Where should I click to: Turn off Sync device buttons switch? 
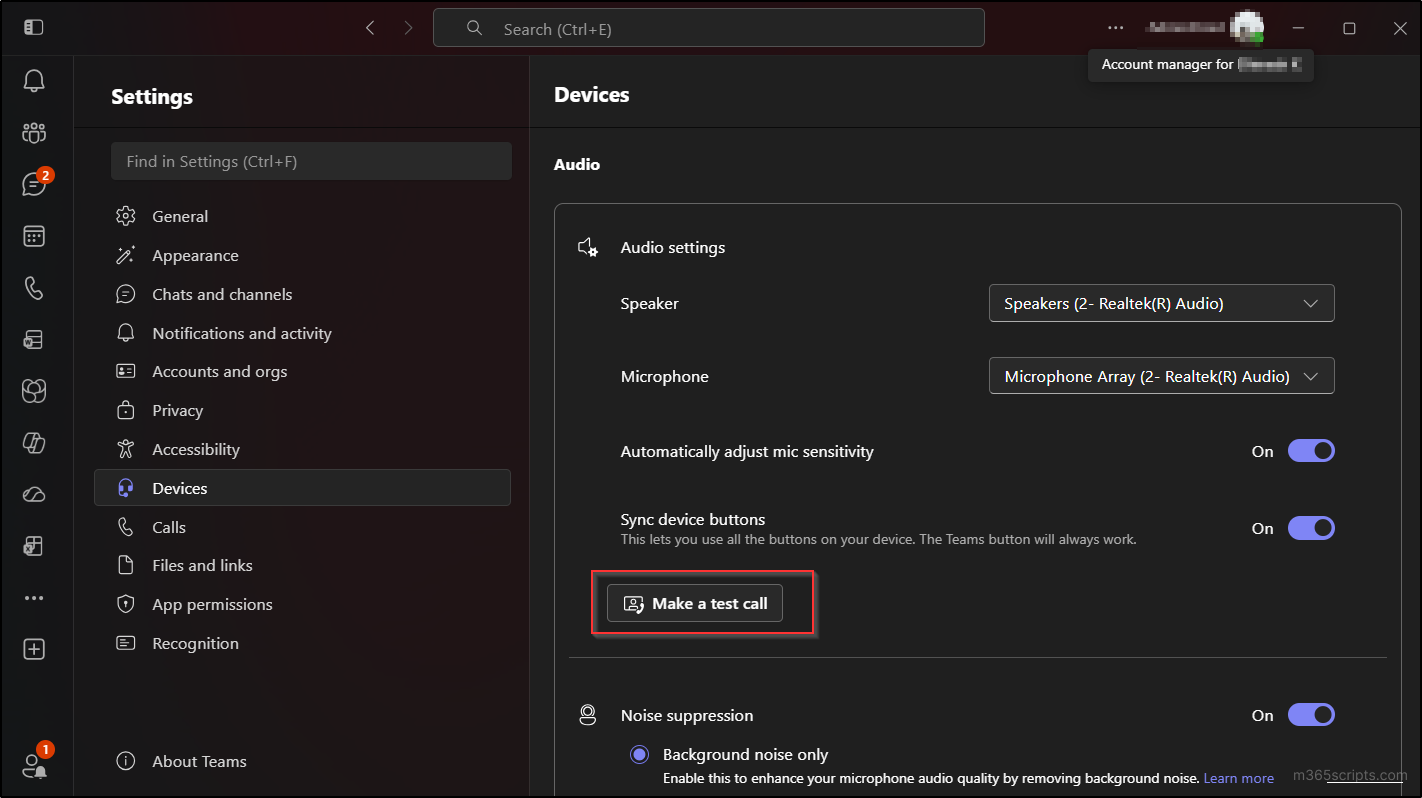(x=1311, y=528)
